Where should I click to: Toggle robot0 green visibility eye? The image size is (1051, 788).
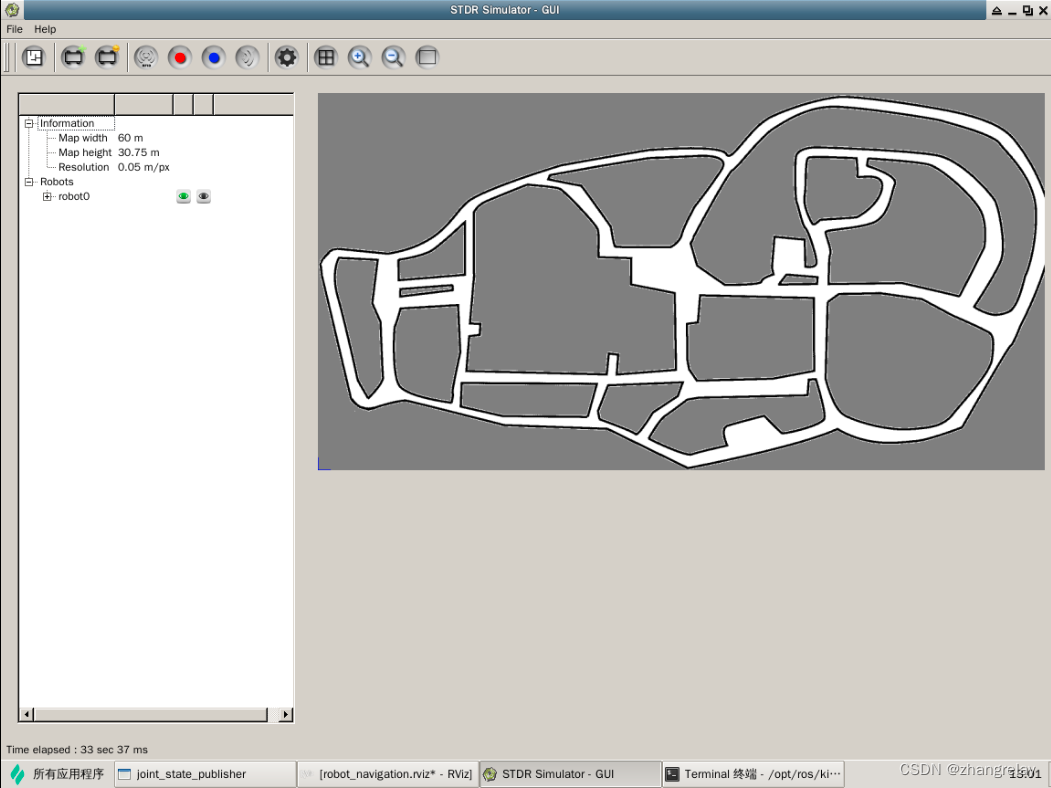point(184,197)
